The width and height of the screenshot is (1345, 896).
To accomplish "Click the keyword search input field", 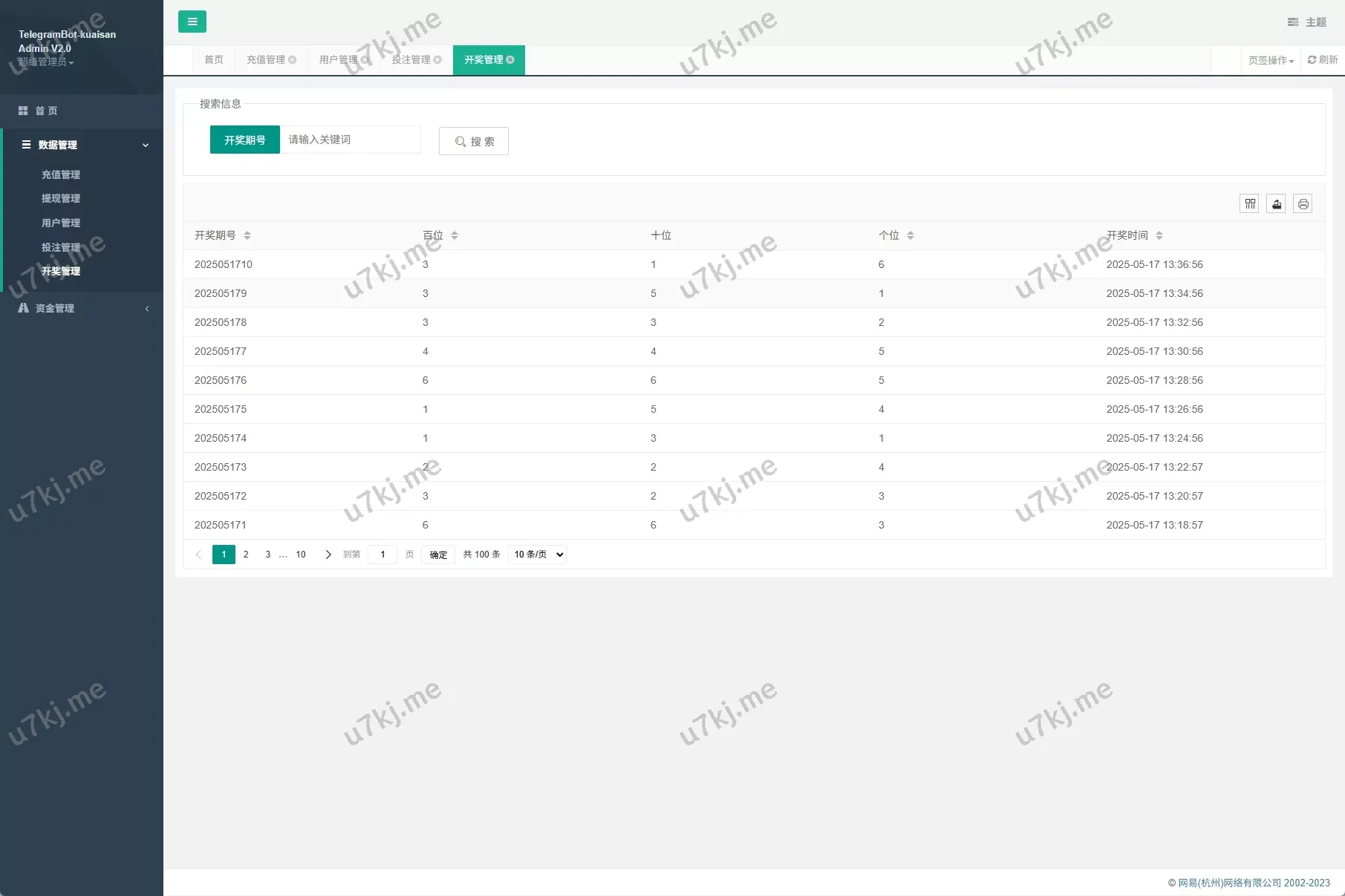I will pos(350,140).
